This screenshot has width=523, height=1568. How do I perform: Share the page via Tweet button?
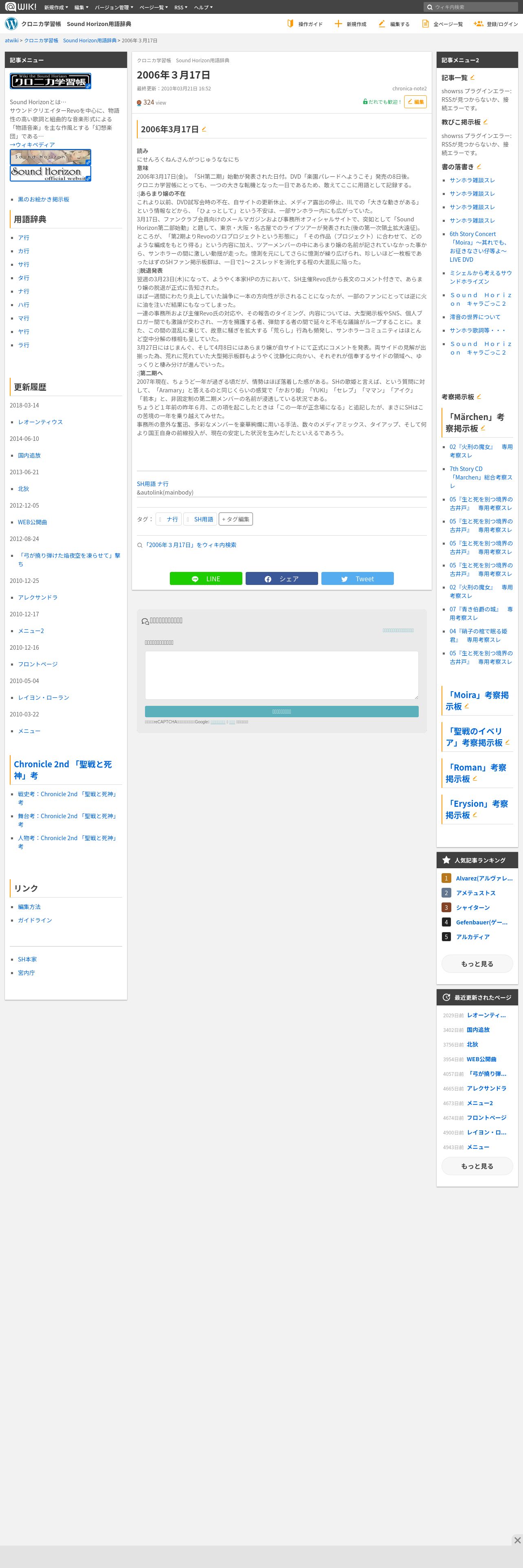click(x=357, y=578)
